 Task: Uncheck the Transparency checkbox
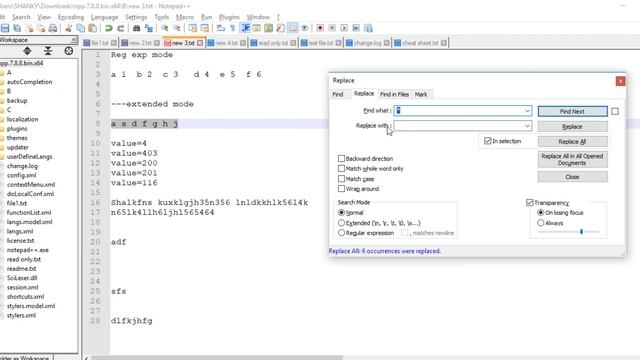tap(530, 202)
